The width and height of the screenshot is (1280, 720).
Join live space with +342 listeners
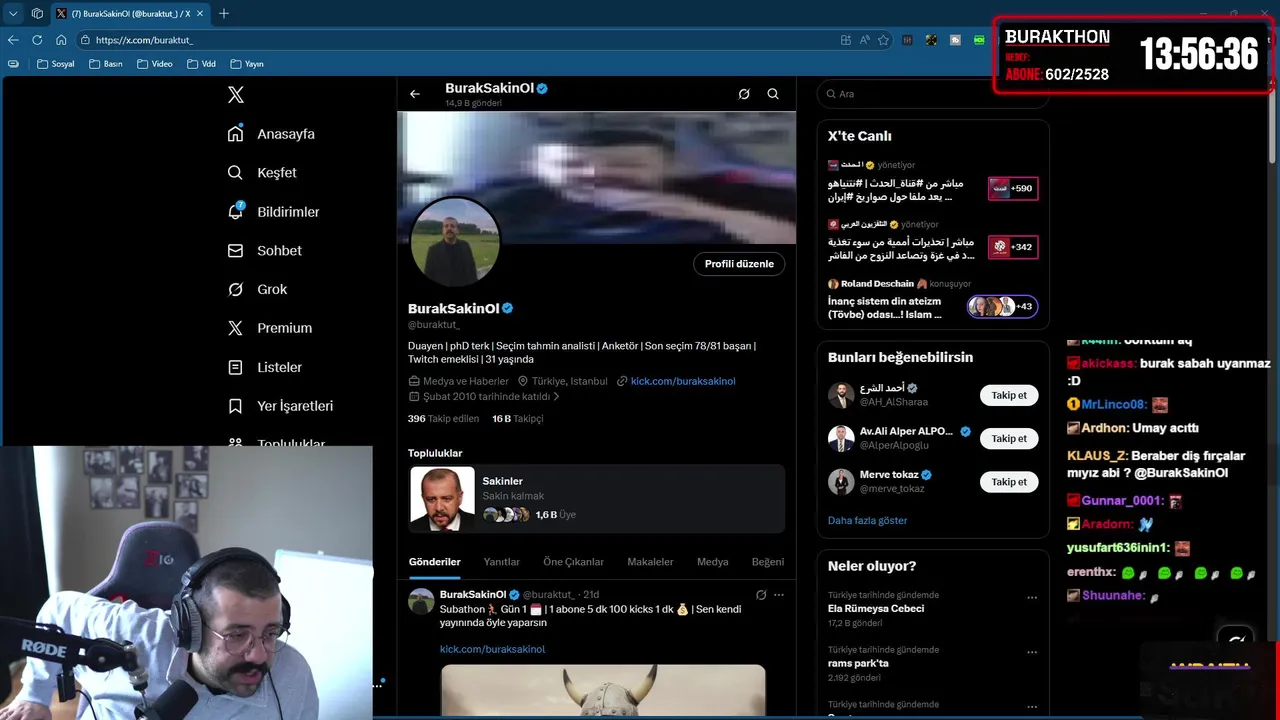tap(1013, 247)
